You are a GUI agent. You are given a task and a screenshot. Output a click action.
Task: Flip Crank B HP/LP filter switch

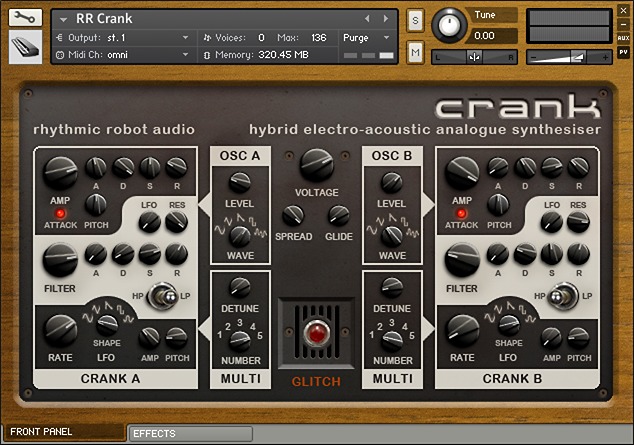[x=564, y=296]
